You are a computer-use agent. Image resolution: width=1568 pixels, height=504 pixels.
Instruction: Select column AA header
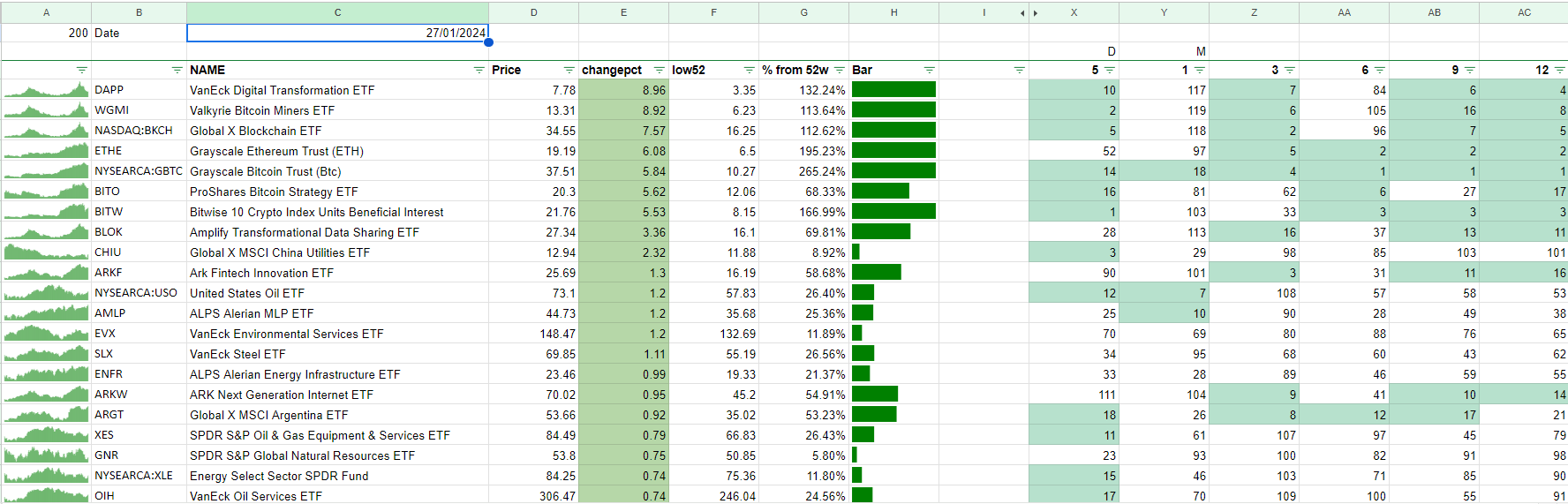tap(1344, 12)
